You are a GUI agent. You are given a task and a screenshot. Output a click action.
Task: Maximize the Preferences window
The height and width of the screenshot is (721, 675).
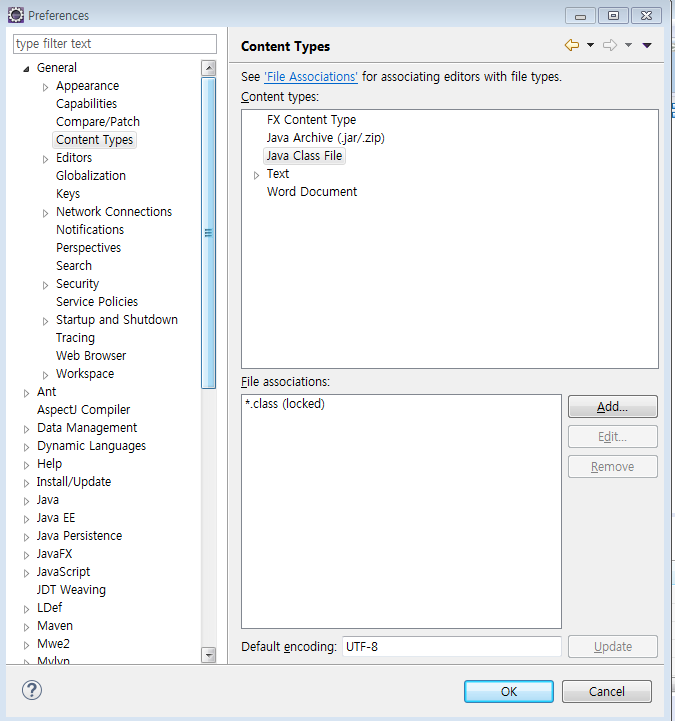point(613,16)
